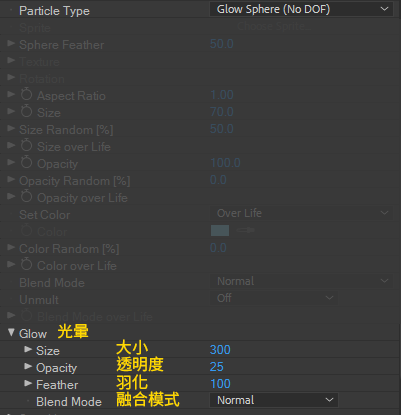
Task: Open the particle Blend Mode dropdown under Color over Life
Action: coord(301,281)
